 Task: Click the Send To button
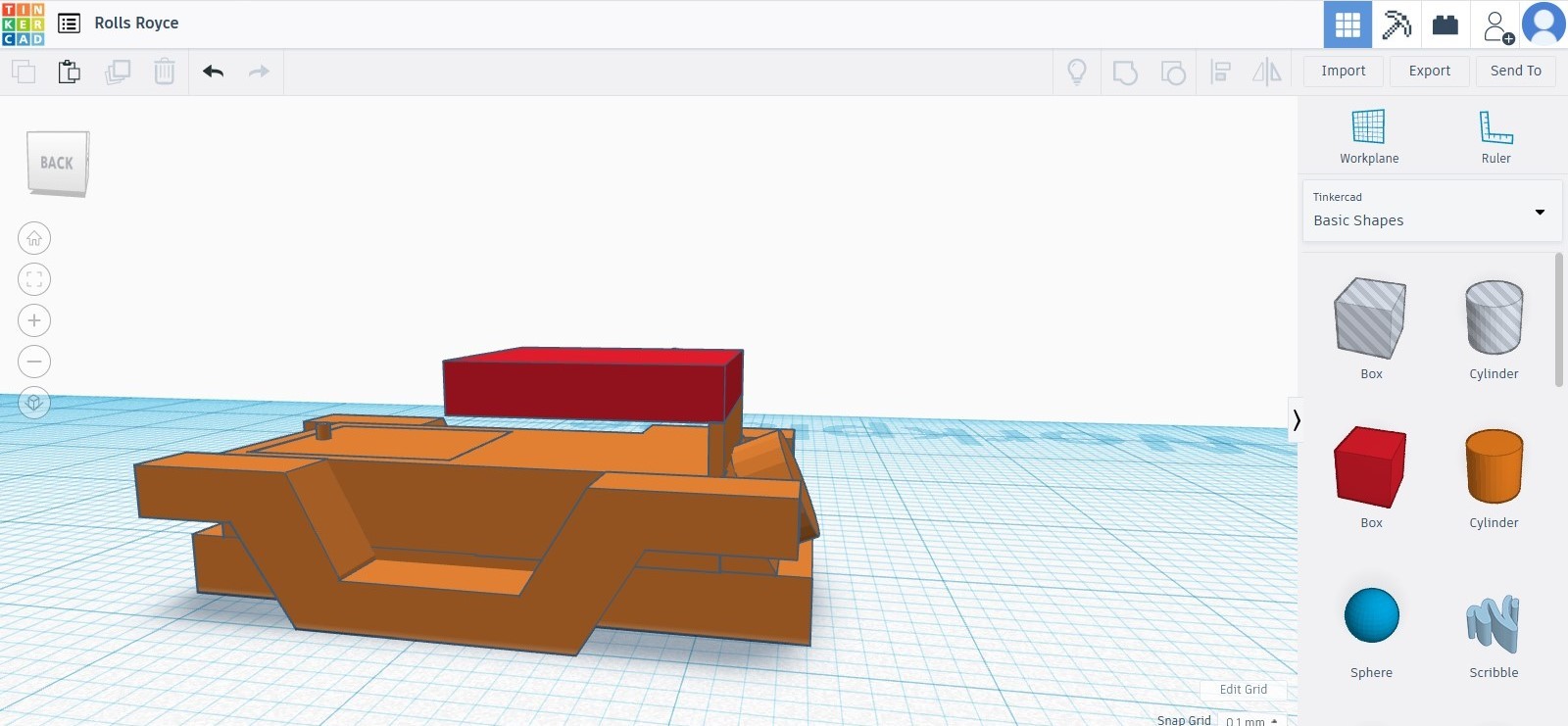point(1516,71)
